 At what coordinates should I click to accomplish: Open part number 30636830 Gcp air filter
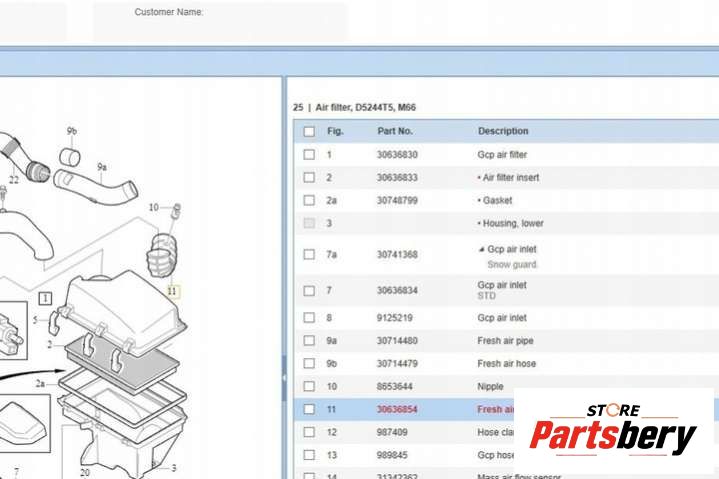point(397,155)
